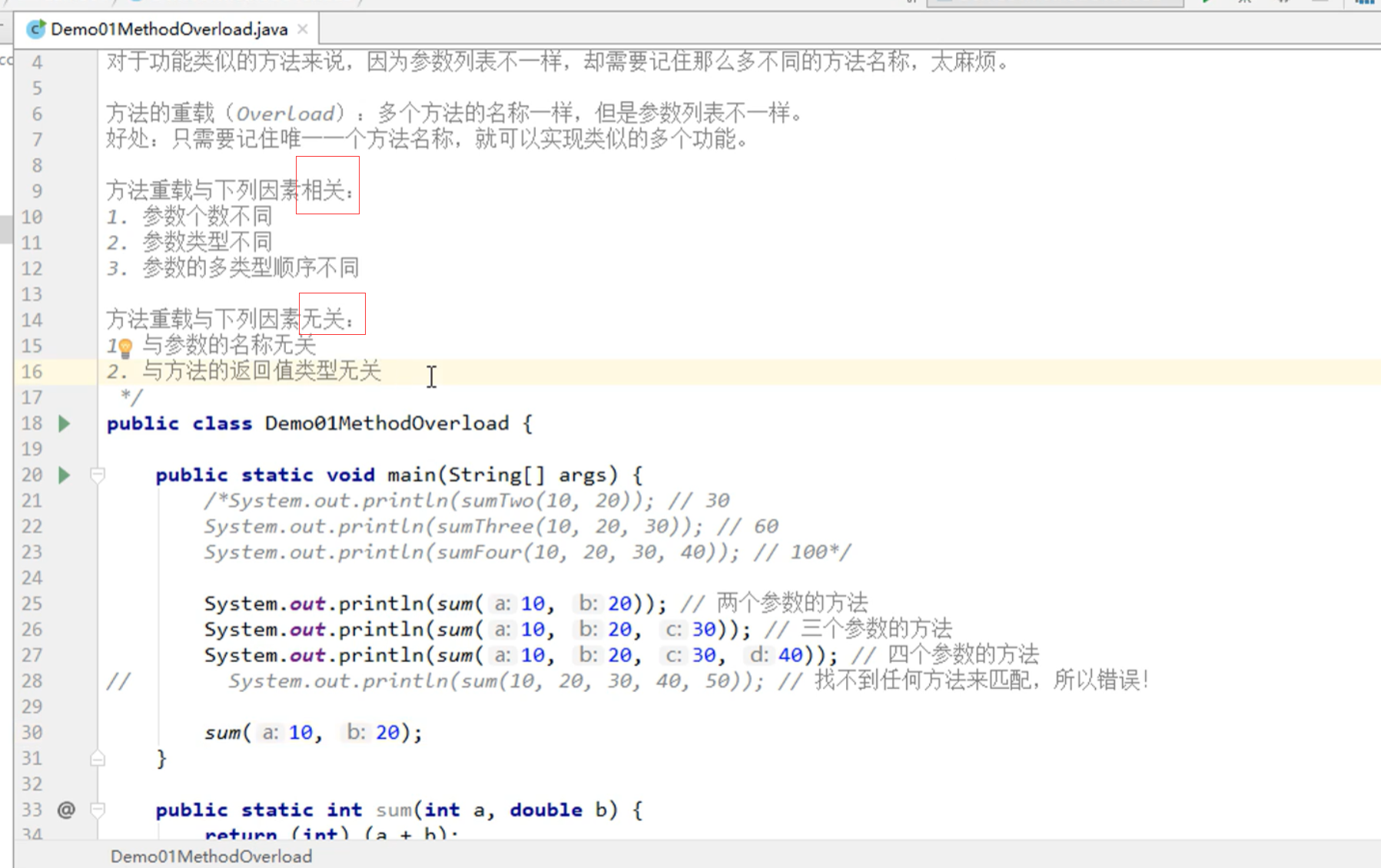Viewport: 1381px width, 868px height.
Task: Click the line comment slashes starting line 28
Action: [x=118, y=681]
